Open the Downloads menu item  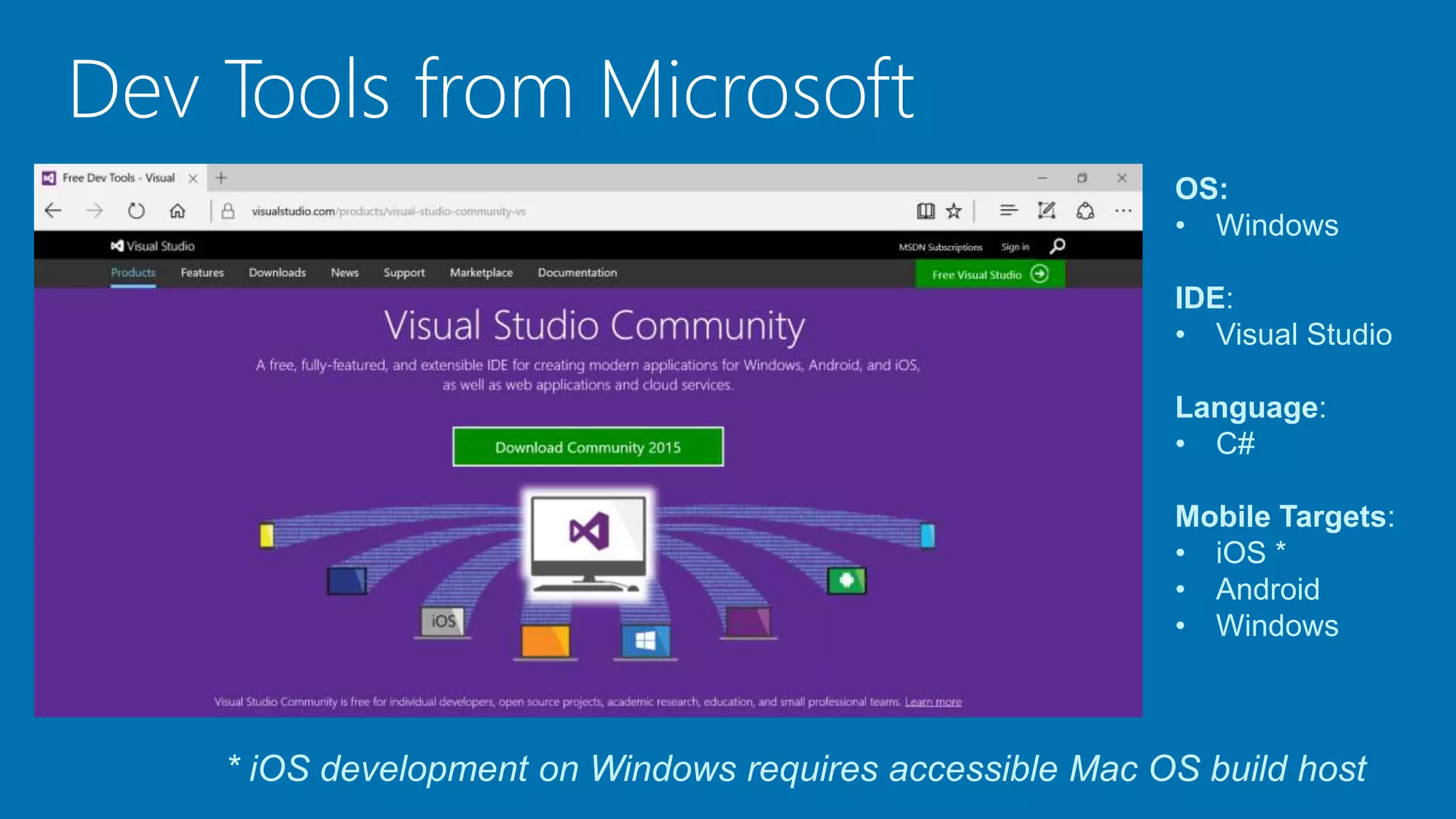click(277, 273)
